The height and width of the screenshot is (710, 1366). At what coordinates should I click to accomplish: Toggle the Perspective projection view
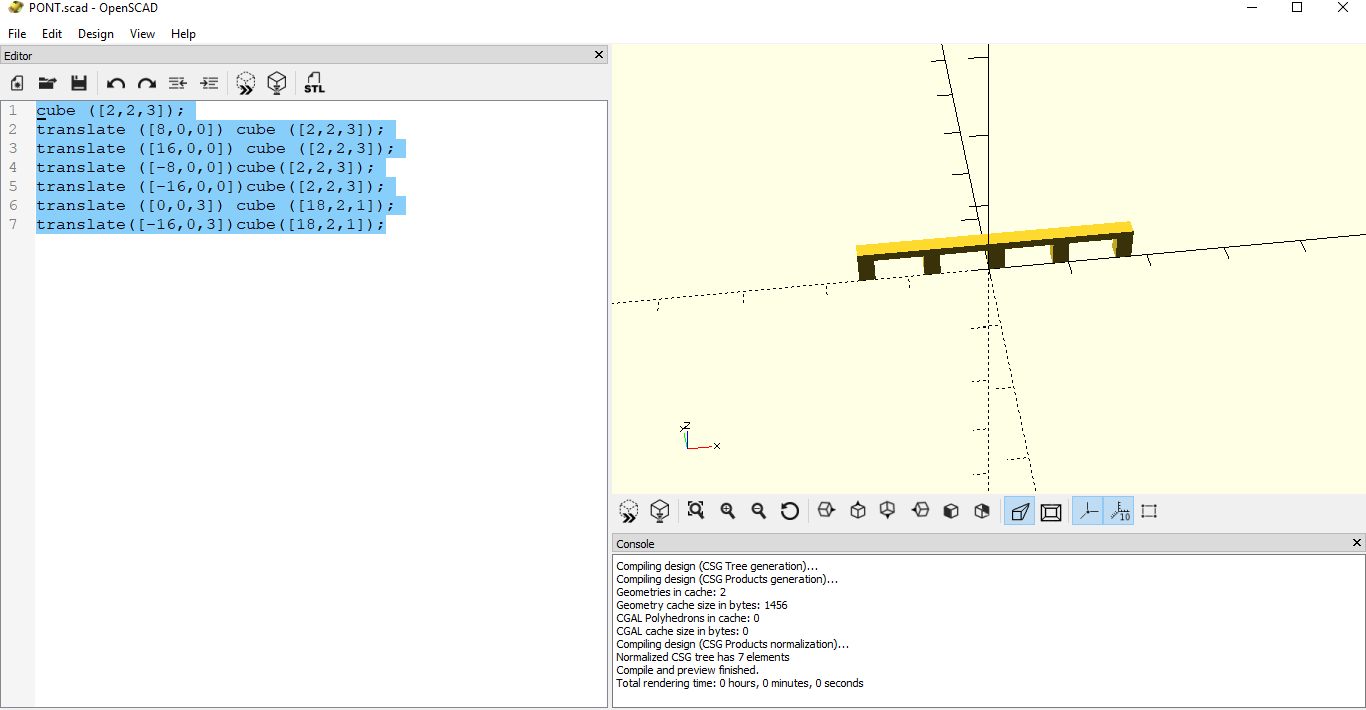(x=1019, y=512)
